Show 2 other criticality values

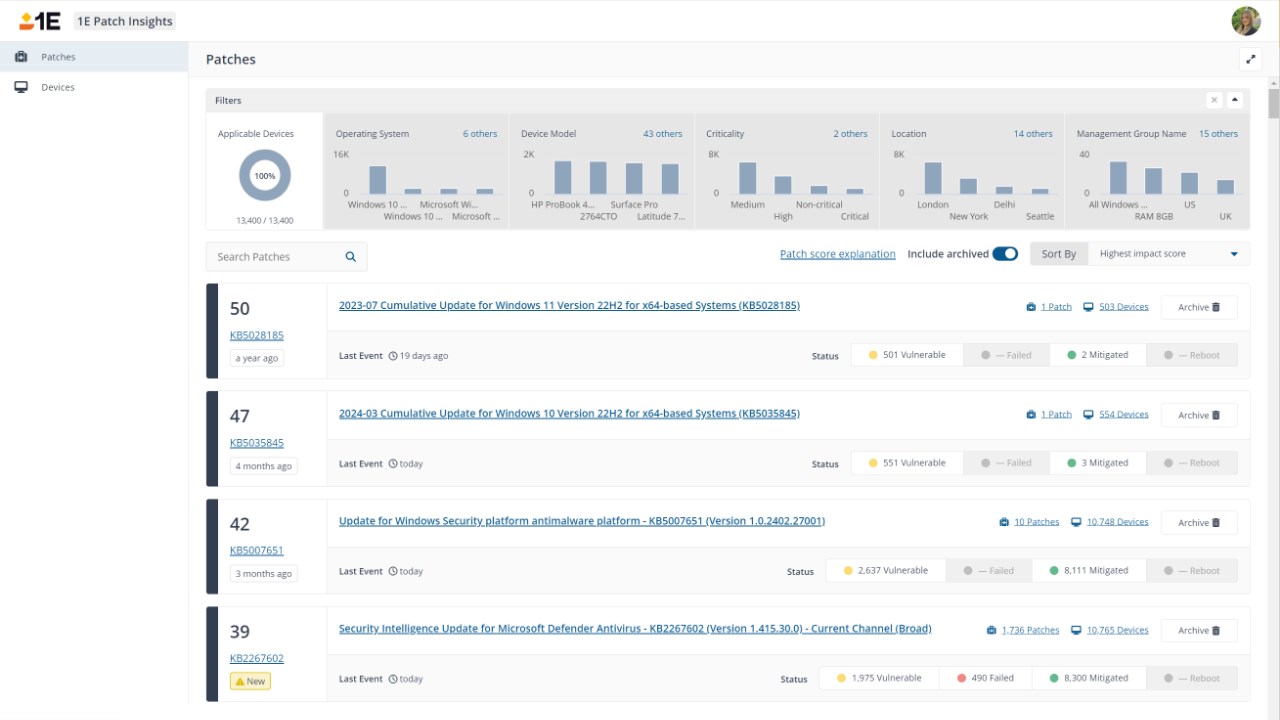[851, 134]
